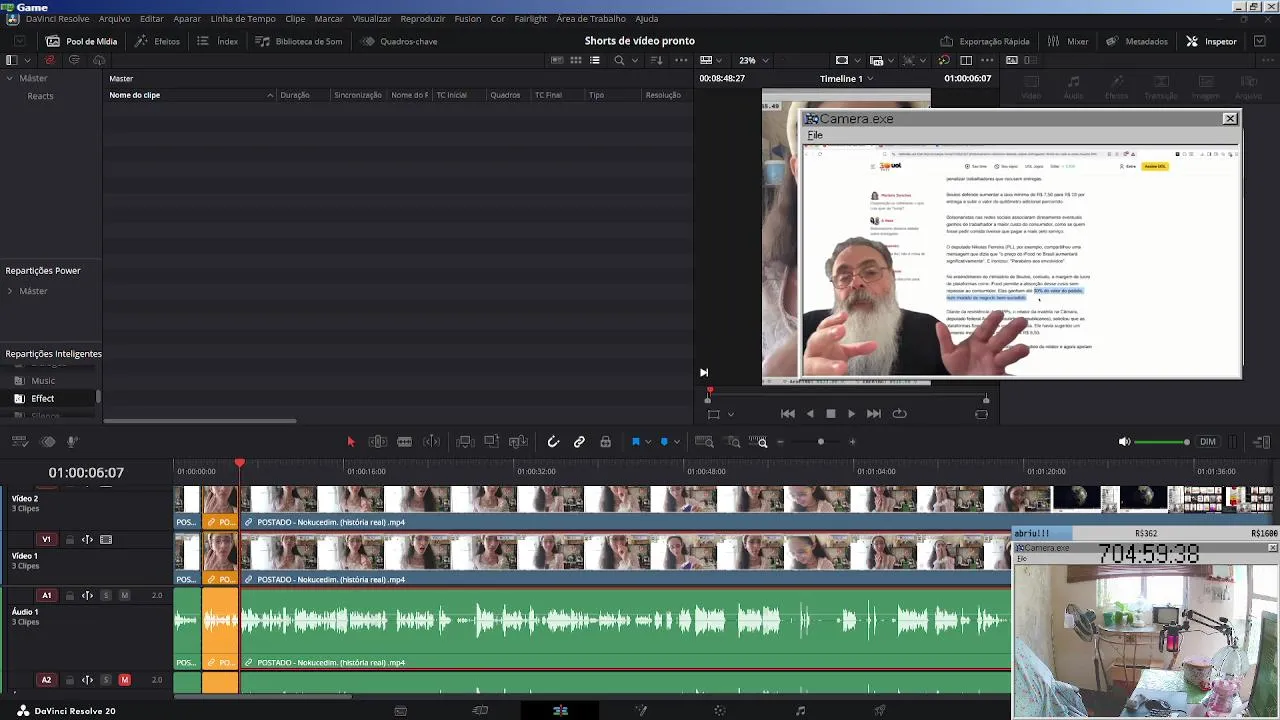Open the Timeline 1 name dropdown

846,78
